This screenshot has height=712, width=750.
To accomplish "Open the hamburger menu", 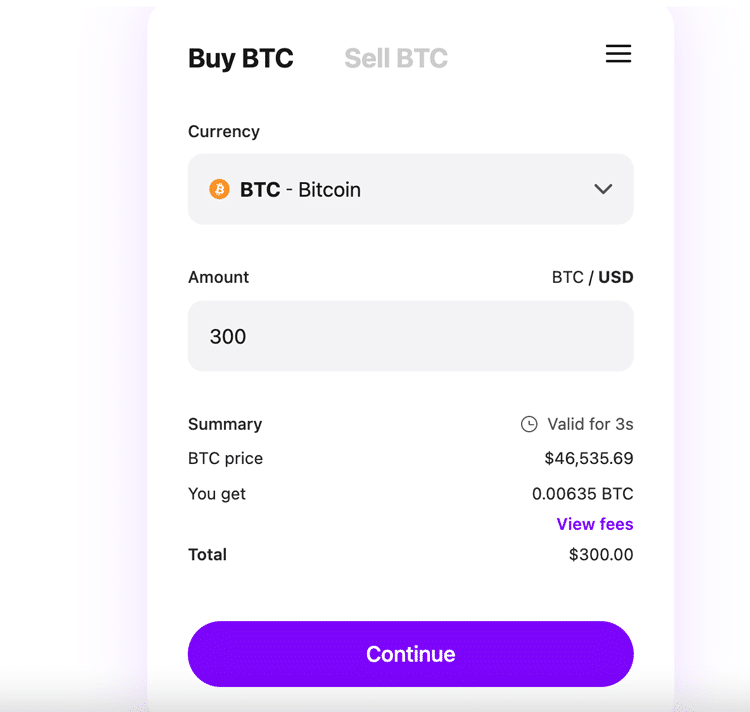I will [618, 54].
